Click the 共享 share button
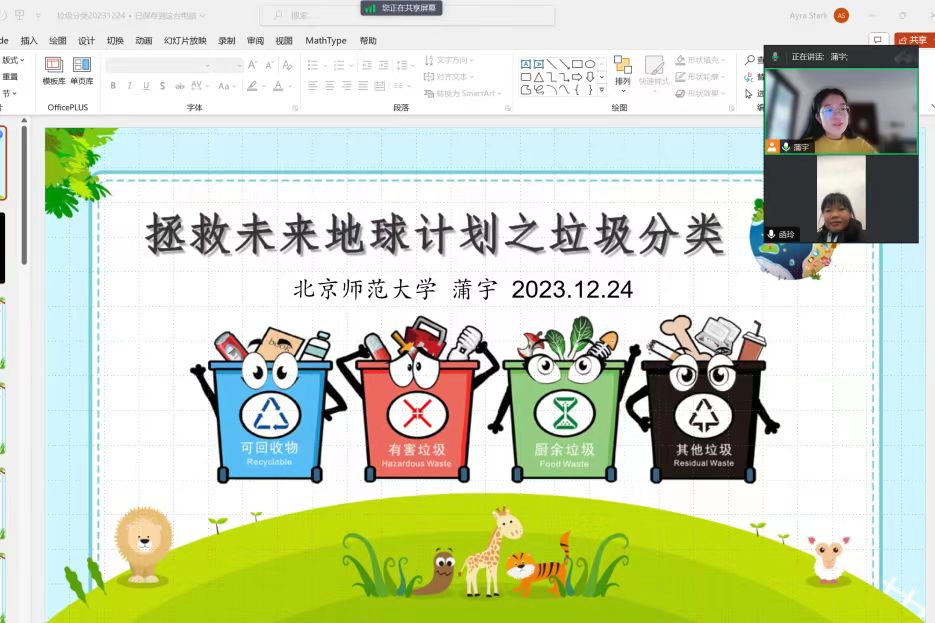This screenshot has width=935, height=623. pos(913,40)
